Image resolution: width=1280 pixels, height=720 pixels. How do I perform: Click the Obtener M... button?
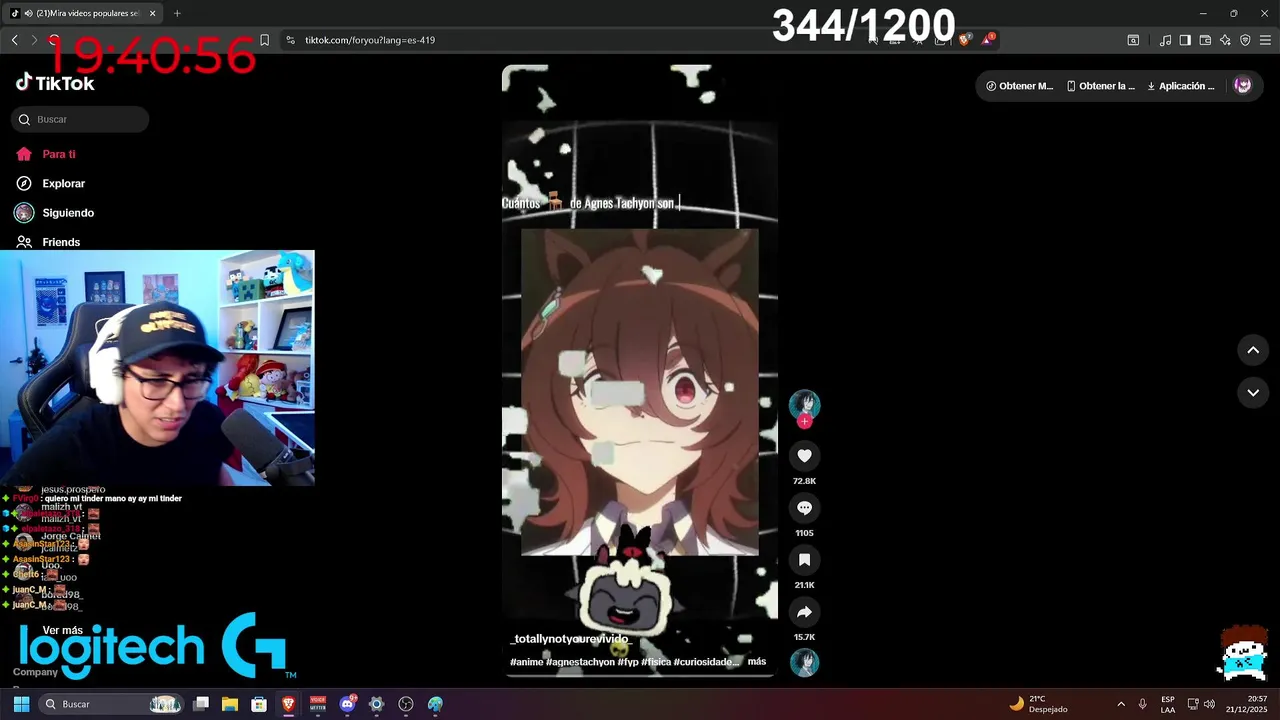coord(1019,86)
